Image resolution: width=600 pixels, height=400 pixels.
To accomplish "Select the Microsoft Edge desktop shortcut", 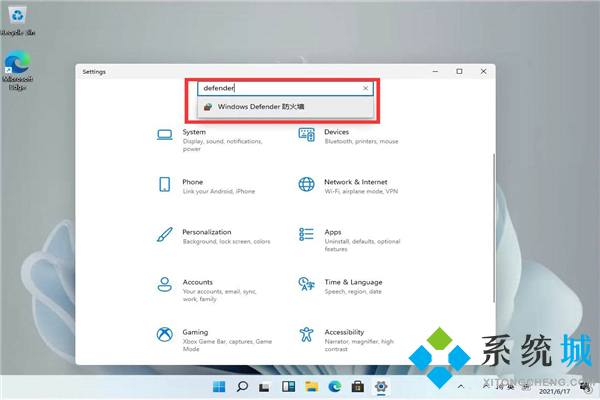I will (18, 70).
